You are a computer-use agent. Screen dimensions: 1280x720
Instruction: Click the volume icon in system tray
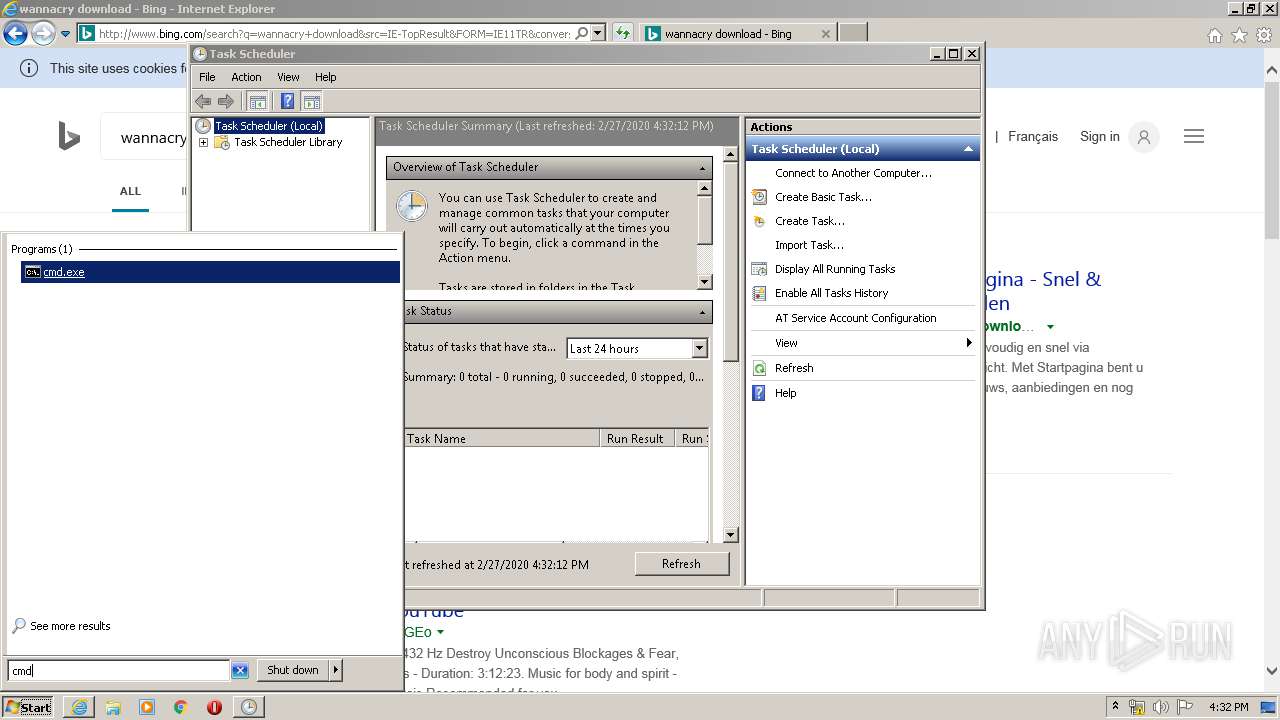pyautogui.click(x=1160, y=707)
